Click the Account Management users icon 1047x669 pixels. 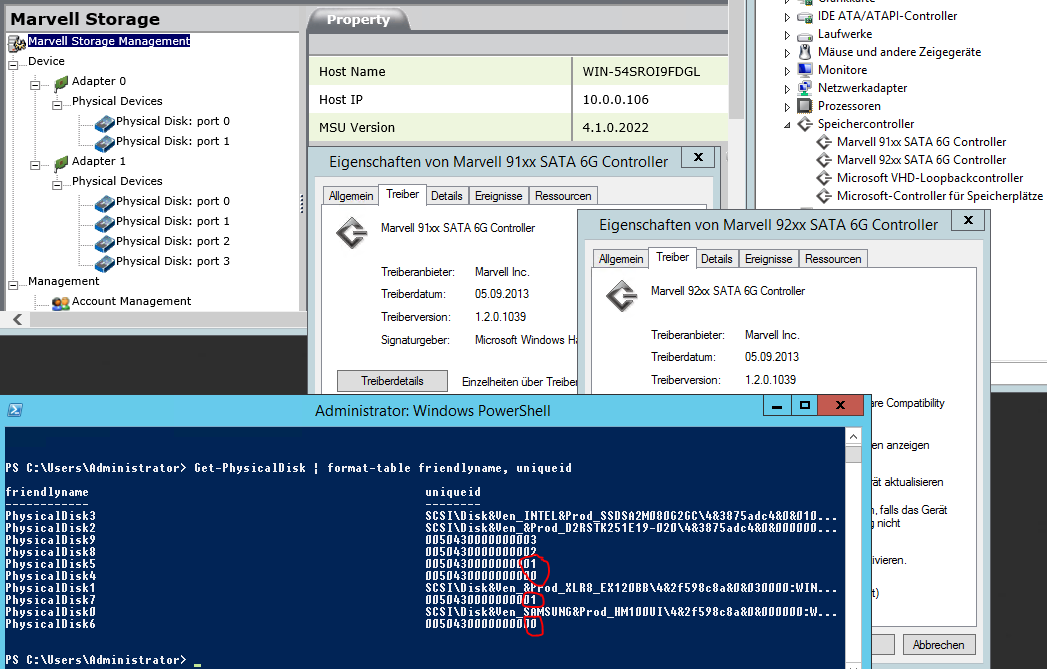point(61,303)
